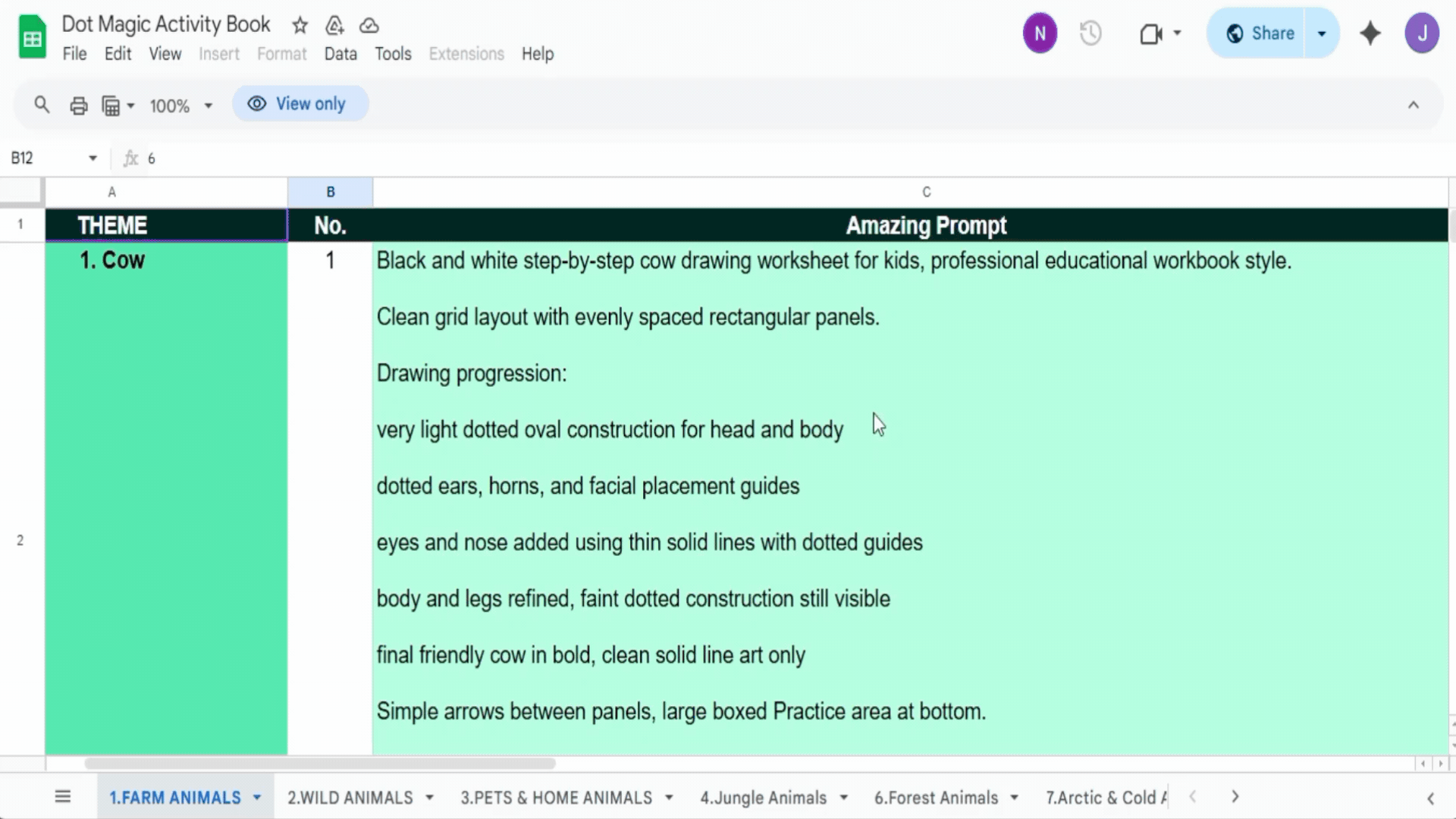Screen dimensions: 1456x819
Task: Click the star icon to favorite document
Action: pyautogui.click(x=300, y=26)
